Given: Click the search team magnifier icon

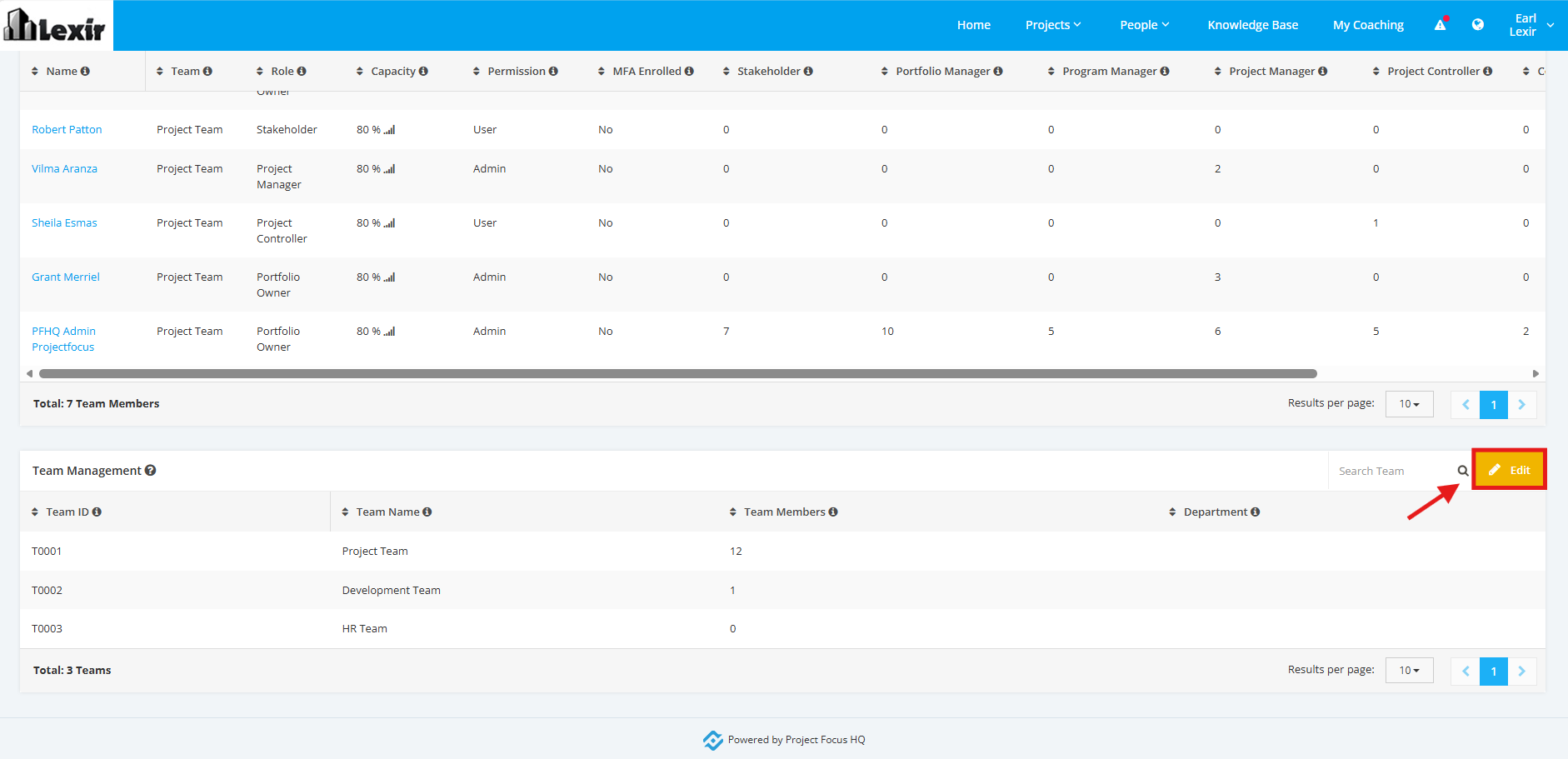Looking at the screenshot, I should (x=1463, y=471).
